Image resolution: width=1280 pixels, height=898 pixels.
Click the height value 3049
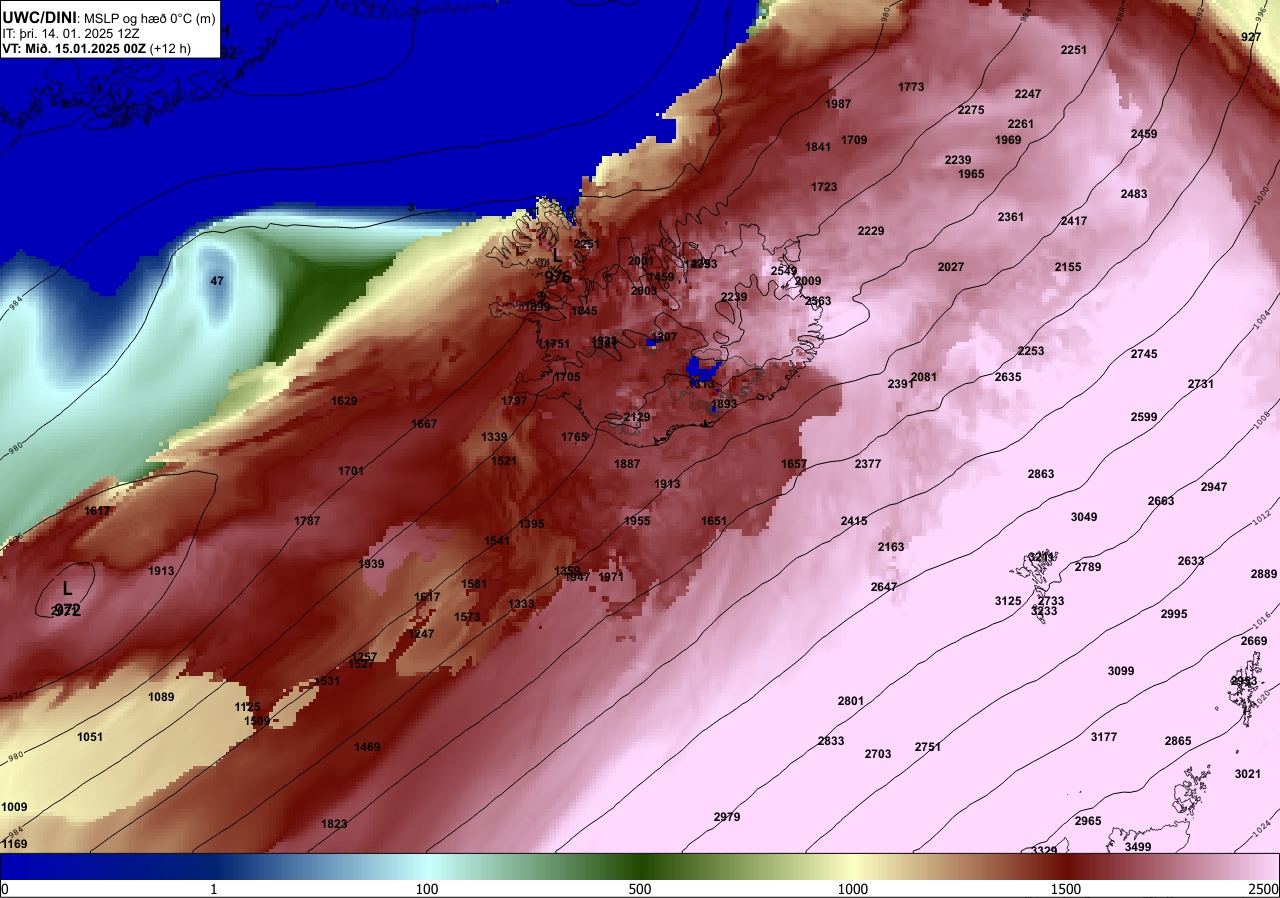pos(1084,517)
